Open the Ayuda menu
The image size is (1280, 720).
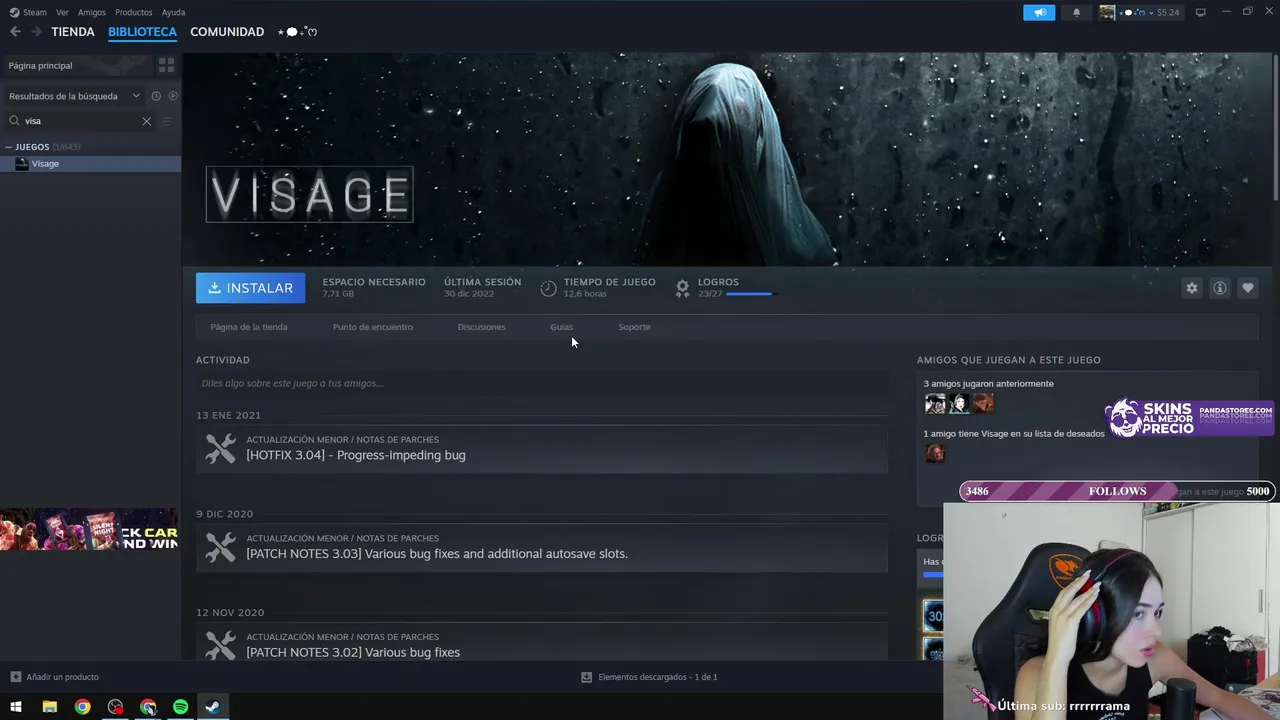point(173,12)
